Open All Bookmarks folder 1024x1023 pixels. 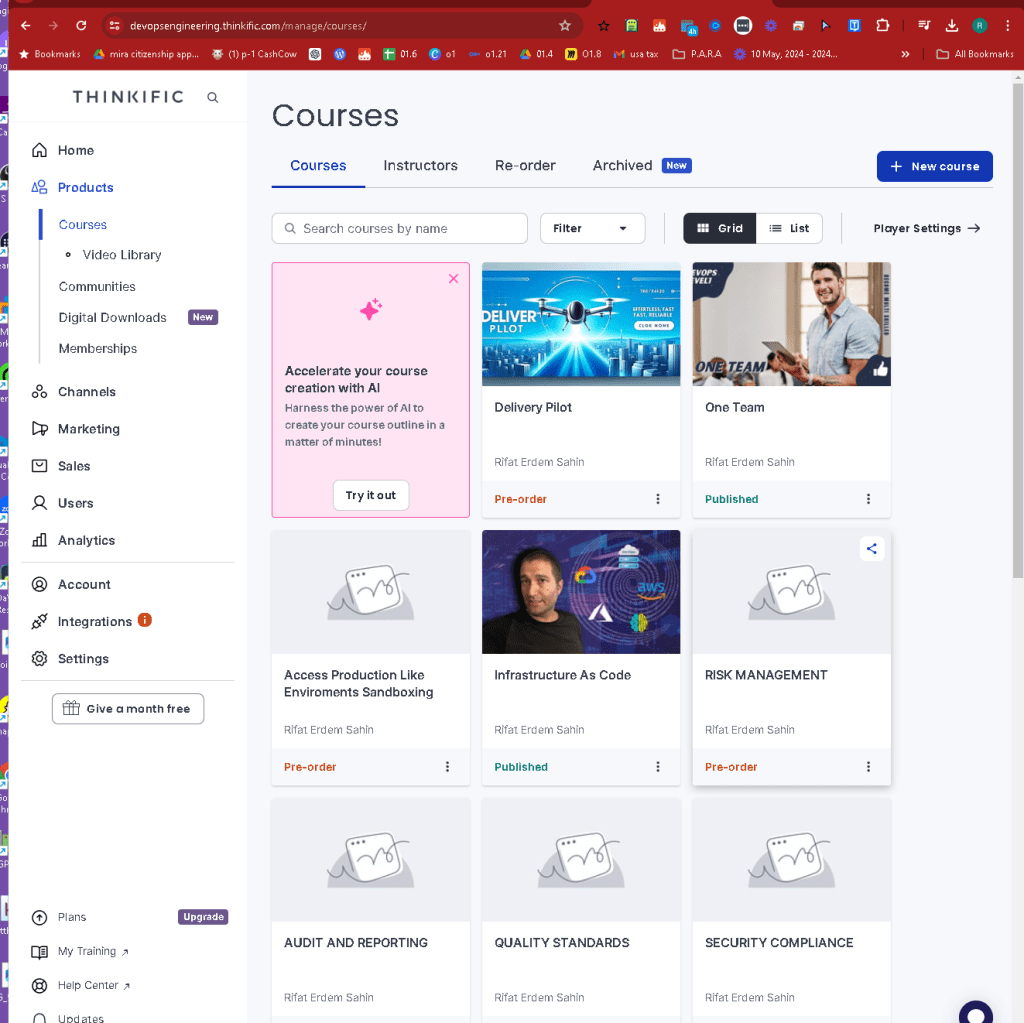[x=974, y=54]
